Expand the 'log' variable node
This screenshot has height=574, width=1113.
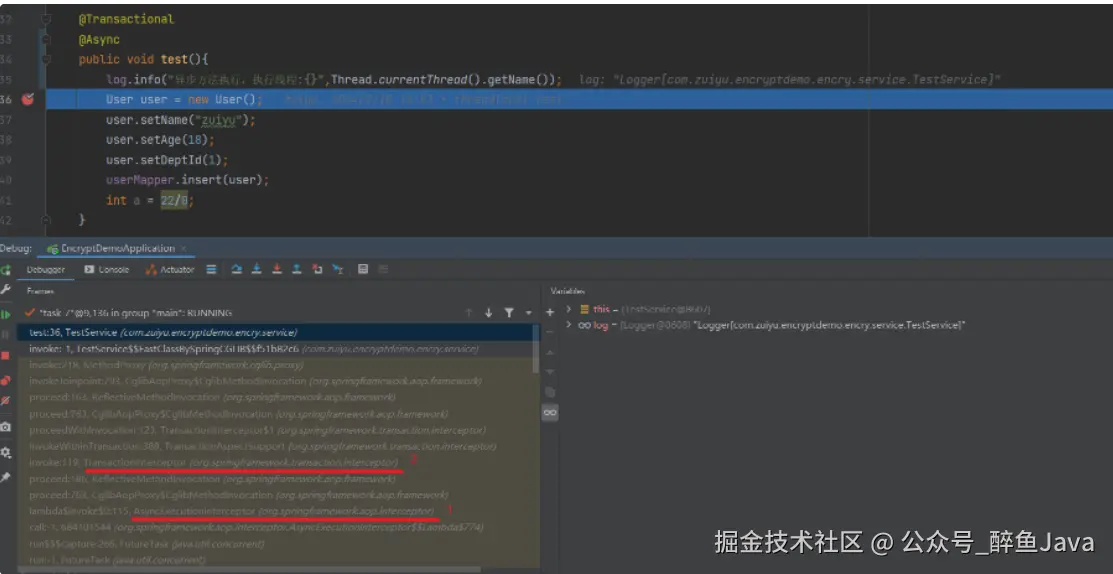569,325
